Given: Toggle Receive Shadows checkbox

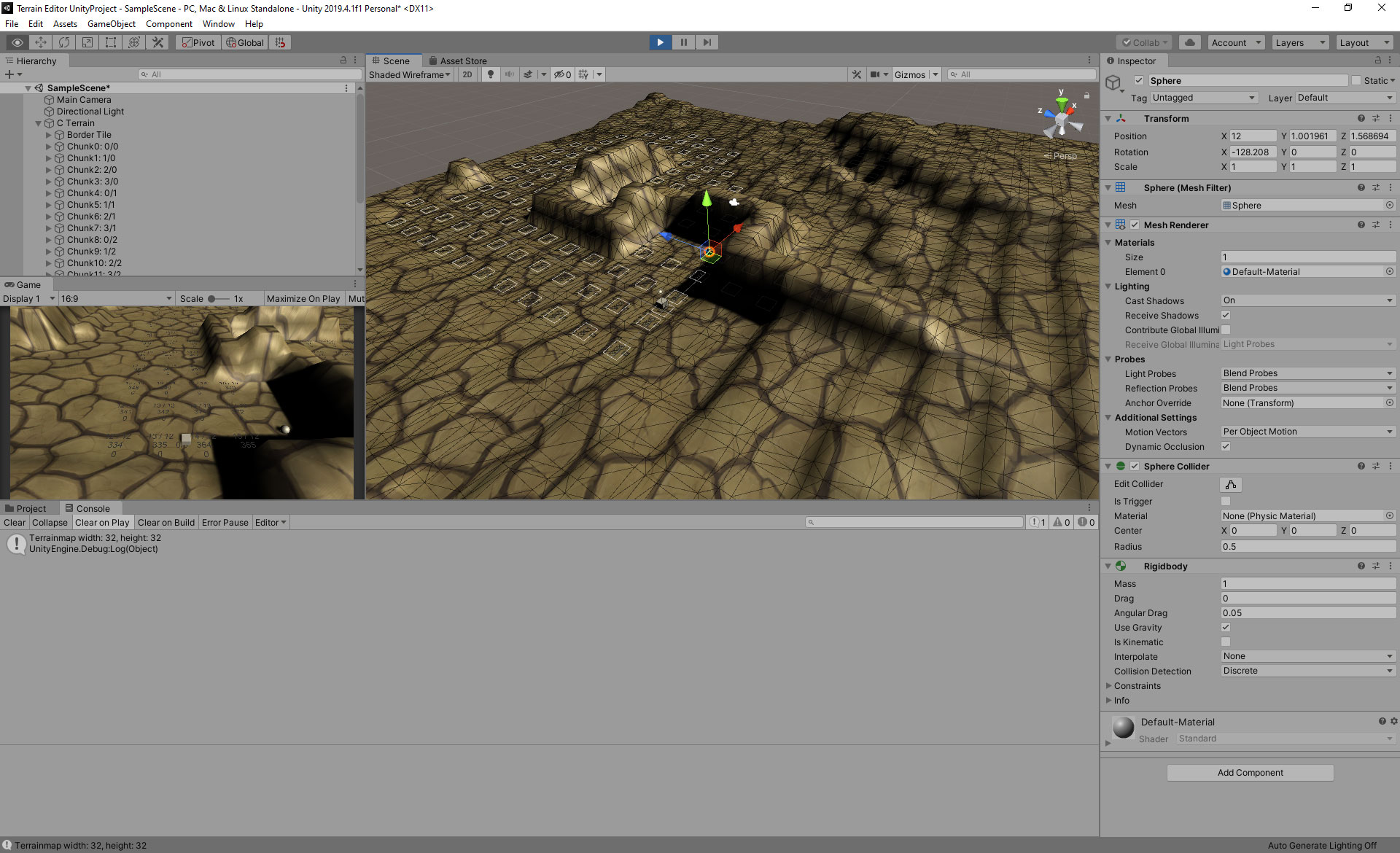Looking at the screenshot, I should [1226, 315].
